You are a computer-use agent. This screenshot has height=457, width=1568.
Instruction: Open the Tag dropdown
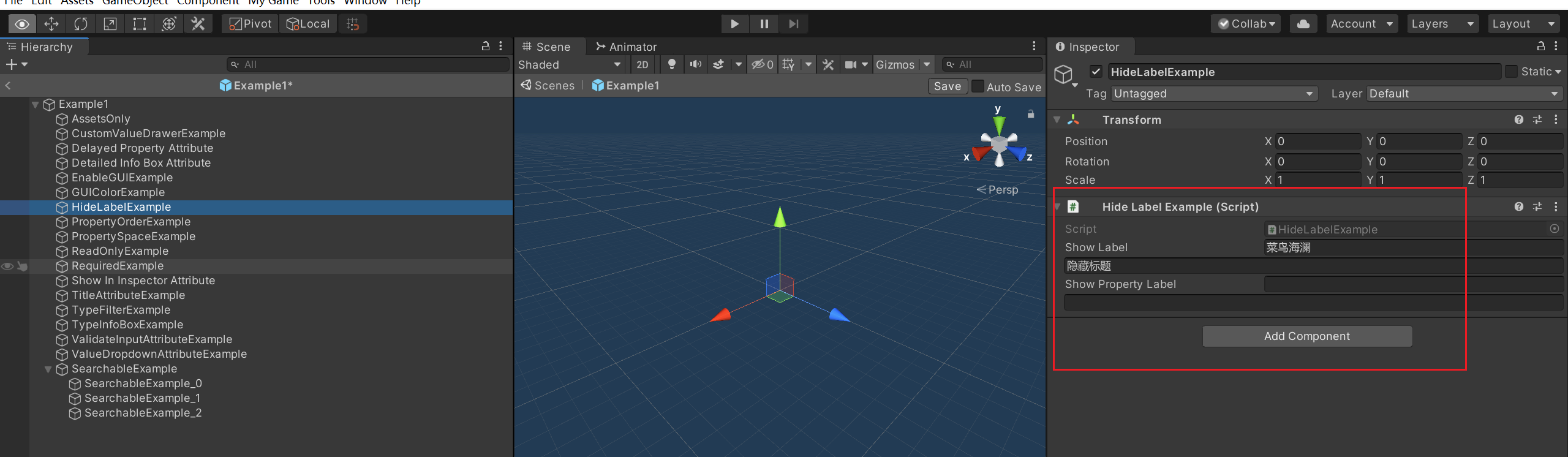[1214, 94]
